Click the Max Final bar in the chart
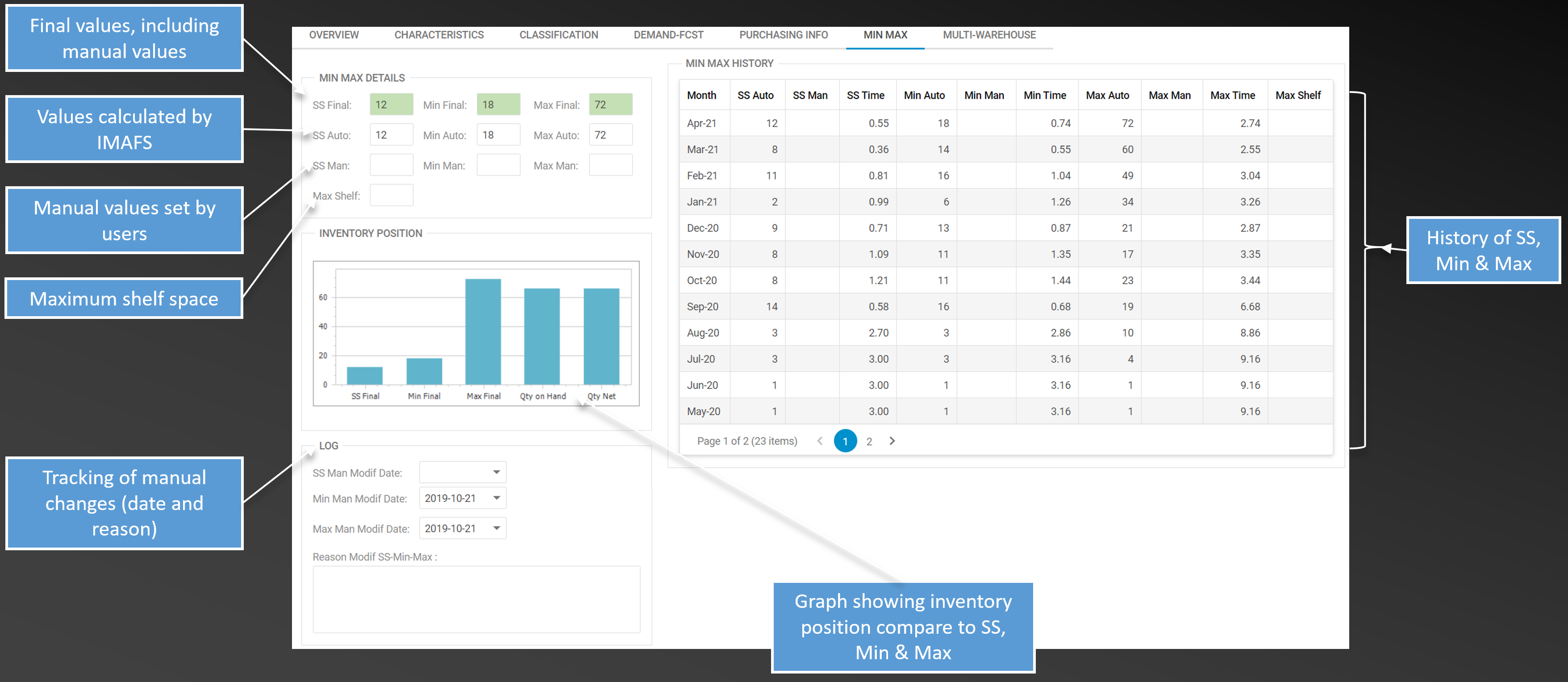This screenshot has height=682, width=1568. coord(483,329)
